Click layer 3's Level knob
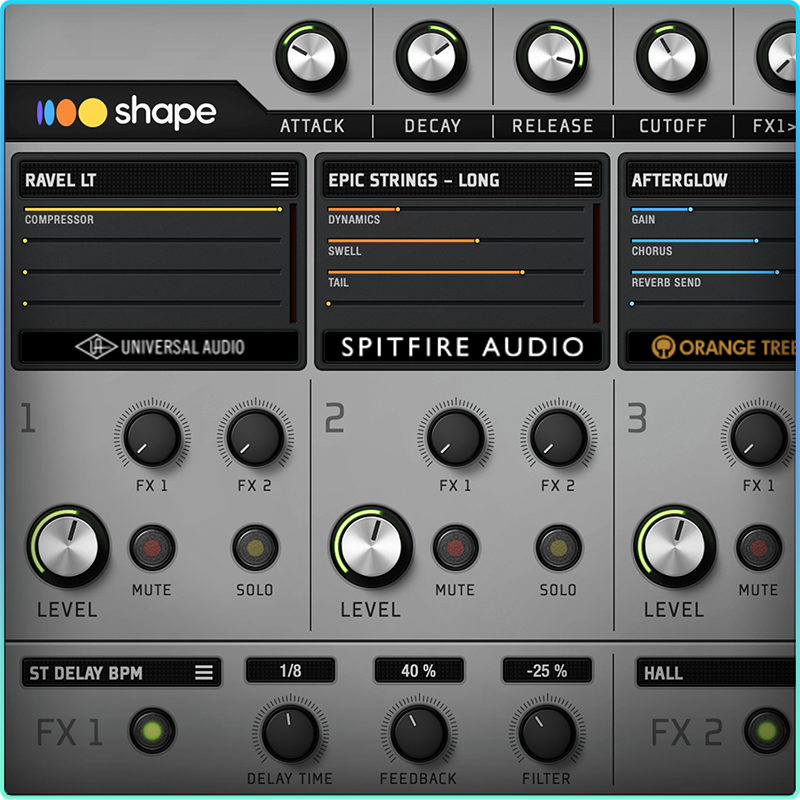This screenshot has width=800, height=800. [674, 546]
